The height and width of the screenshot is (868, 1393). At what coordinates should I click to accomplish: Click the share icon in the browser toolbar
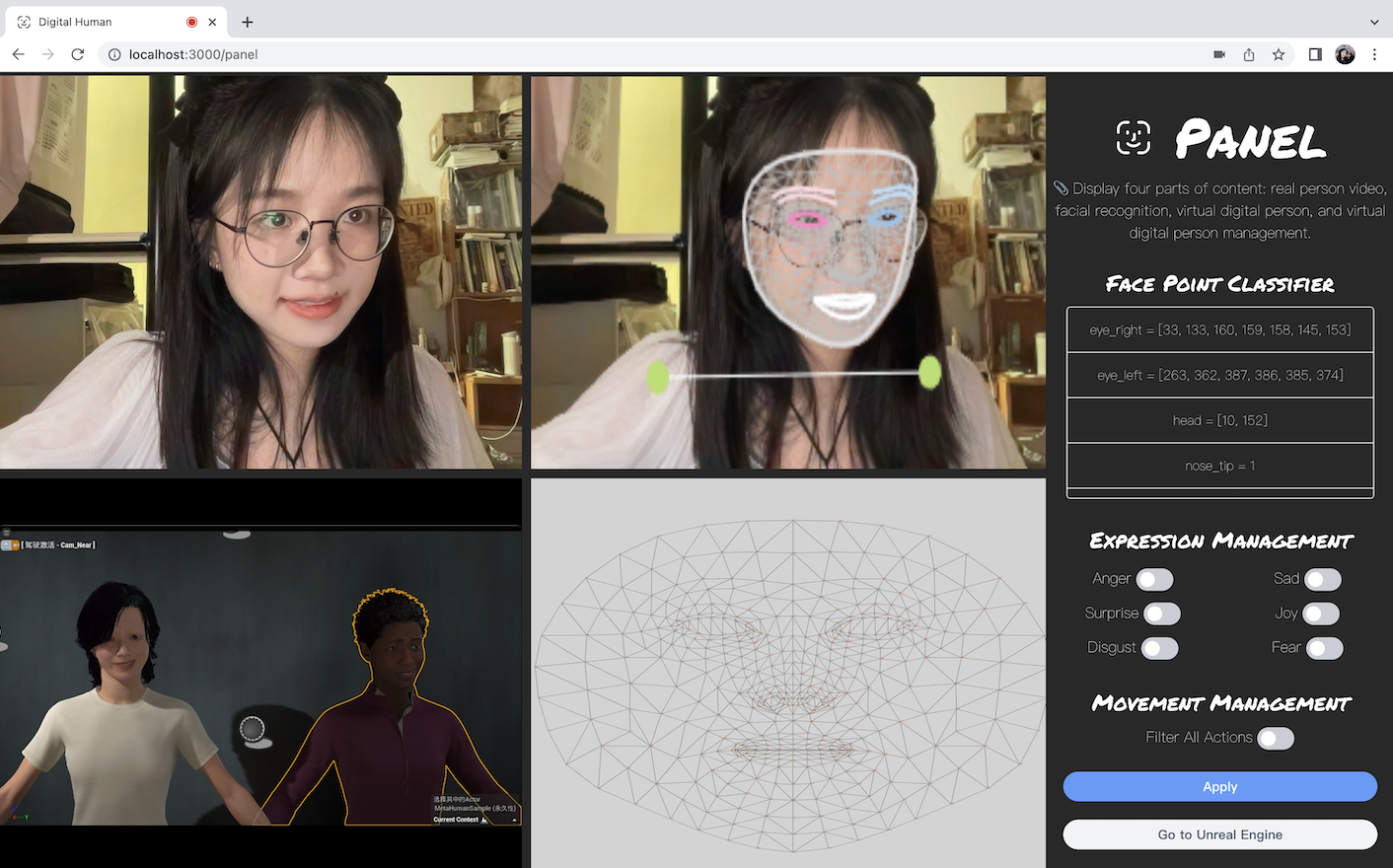coord(1248,54)
